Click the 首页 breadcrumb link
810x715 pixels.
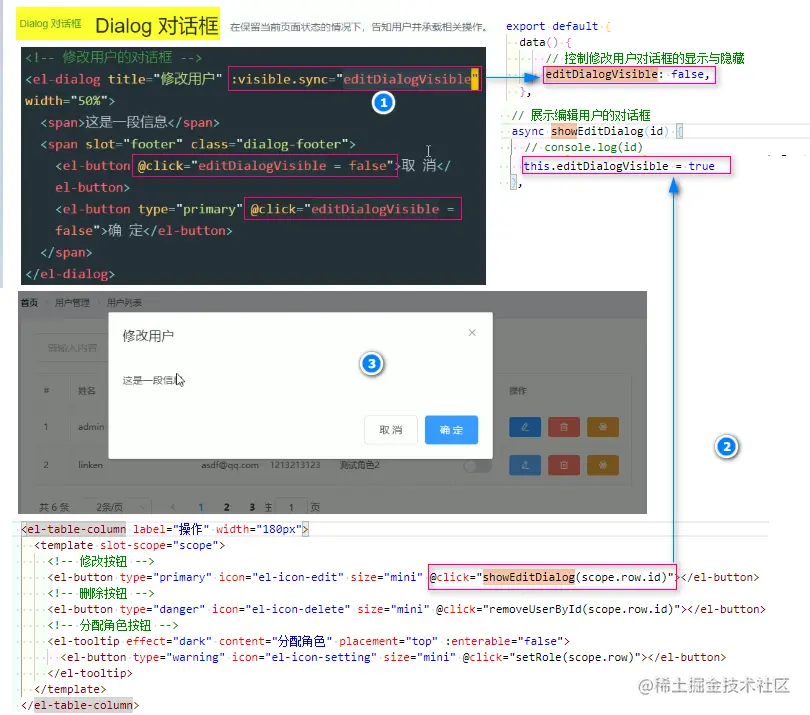29,303
